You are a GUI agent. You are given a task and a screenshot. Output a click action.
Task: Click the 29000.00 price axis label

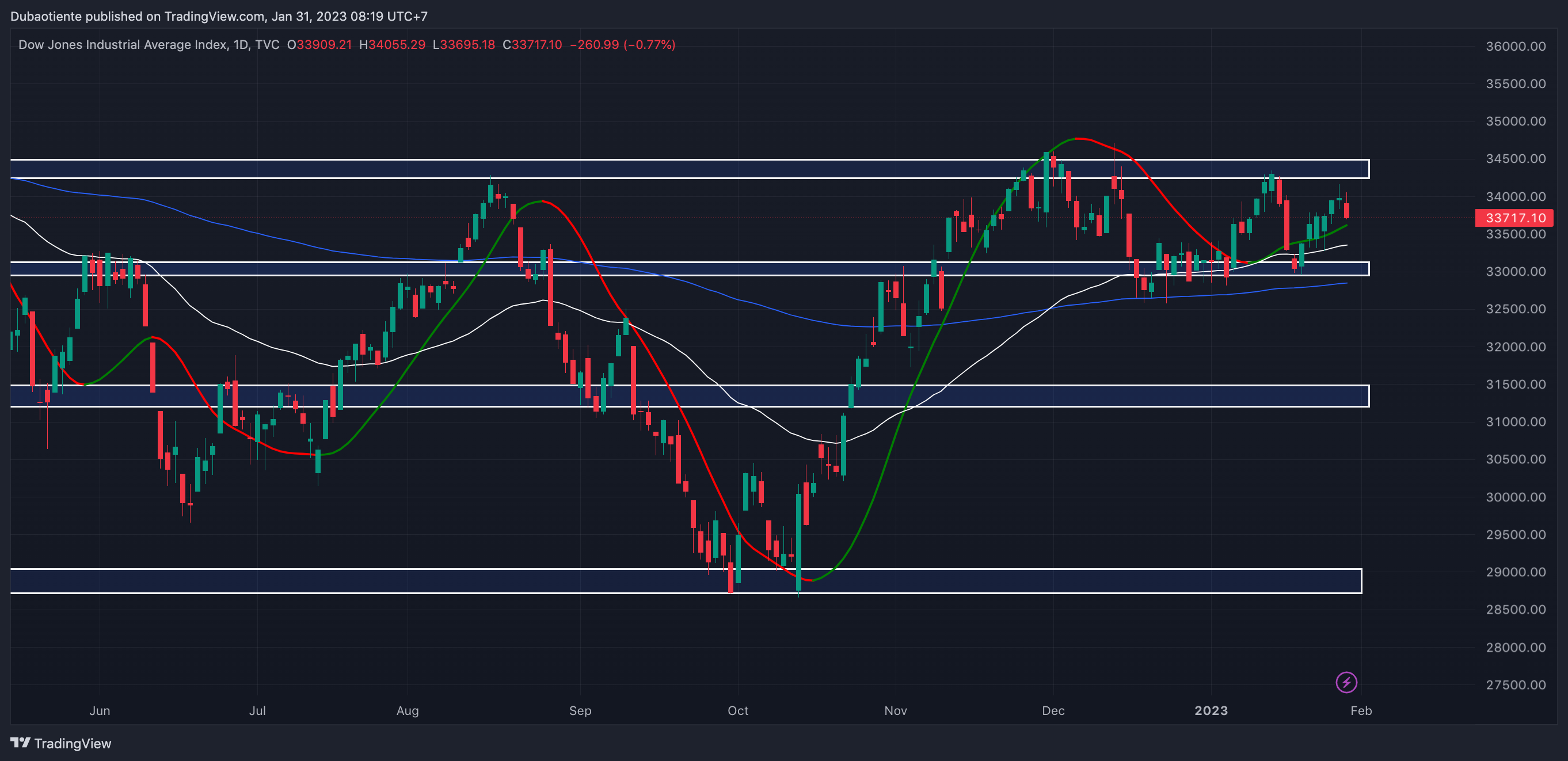1515,572
